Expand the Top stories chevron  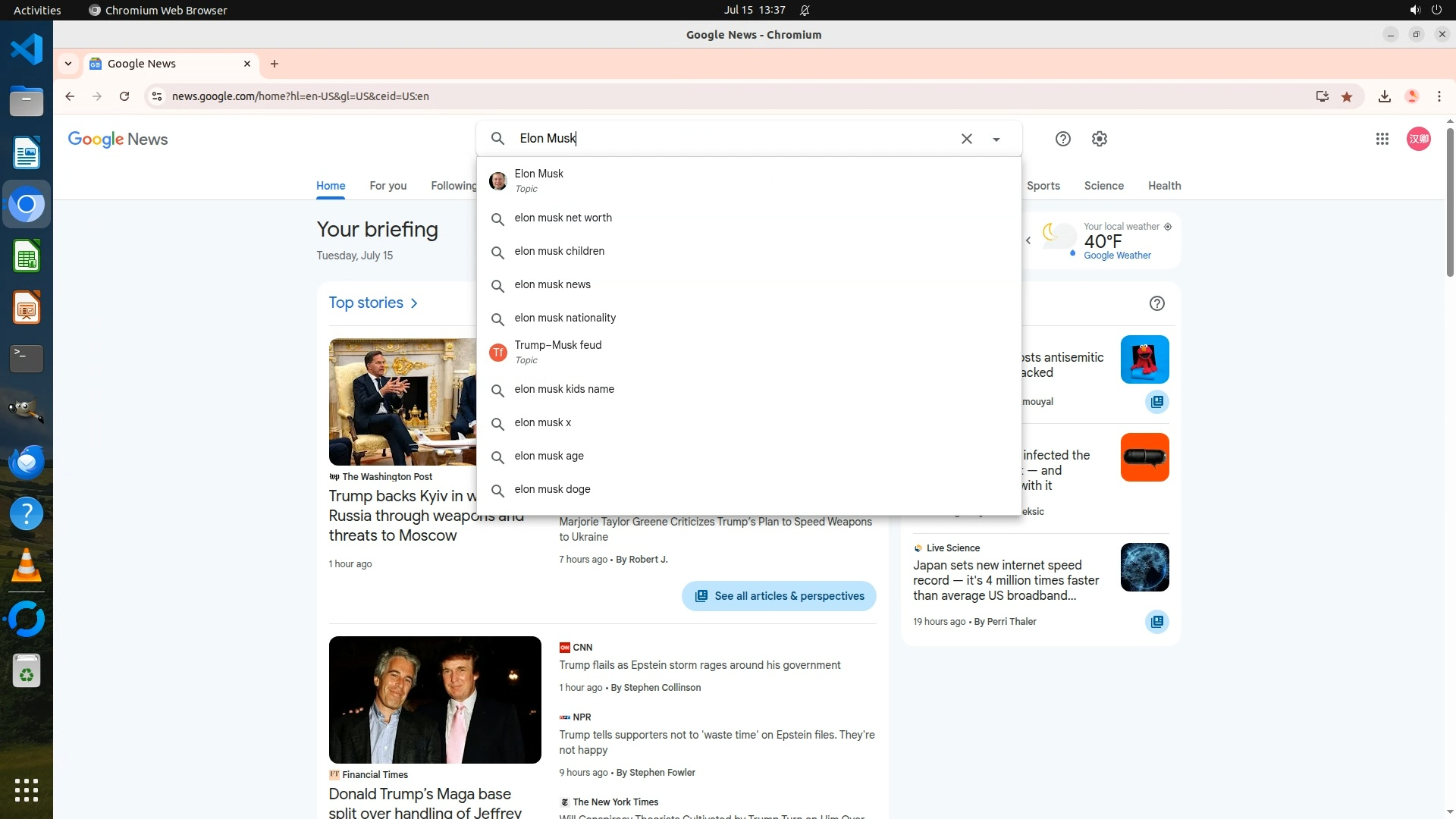click(414, 303)
